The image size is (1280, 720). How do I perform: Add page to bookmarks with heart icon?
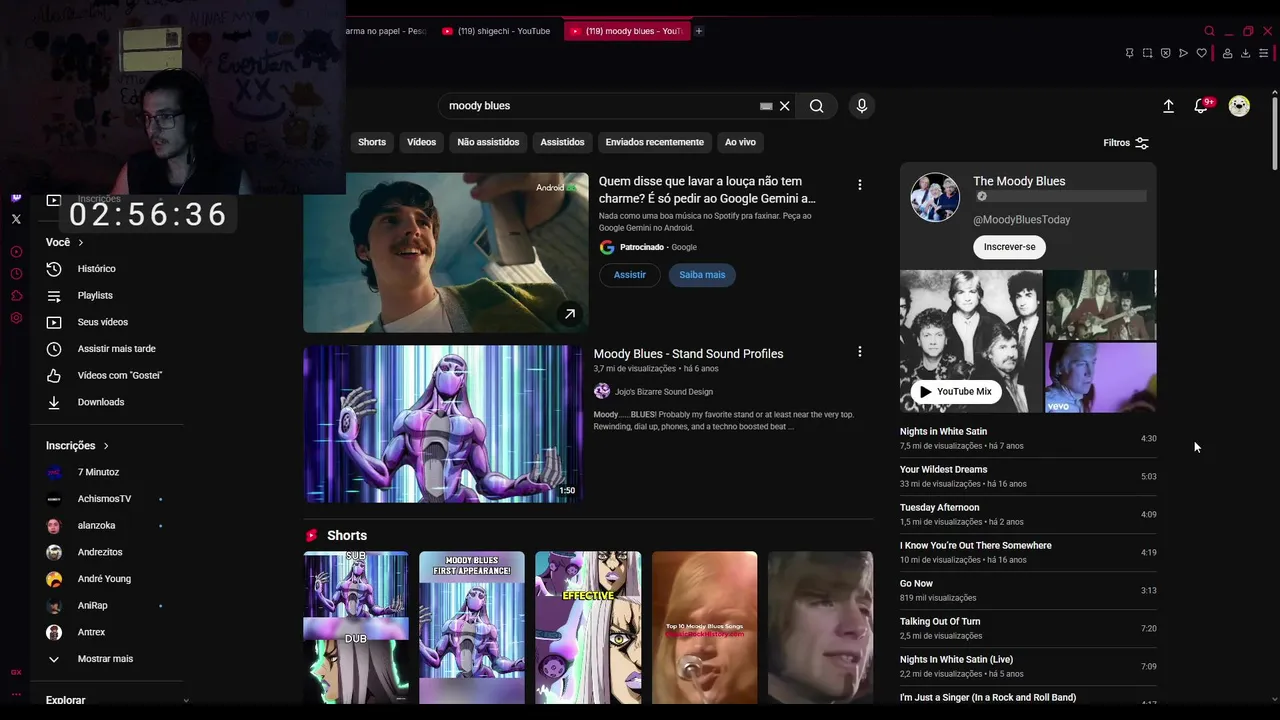(1201, 53)
